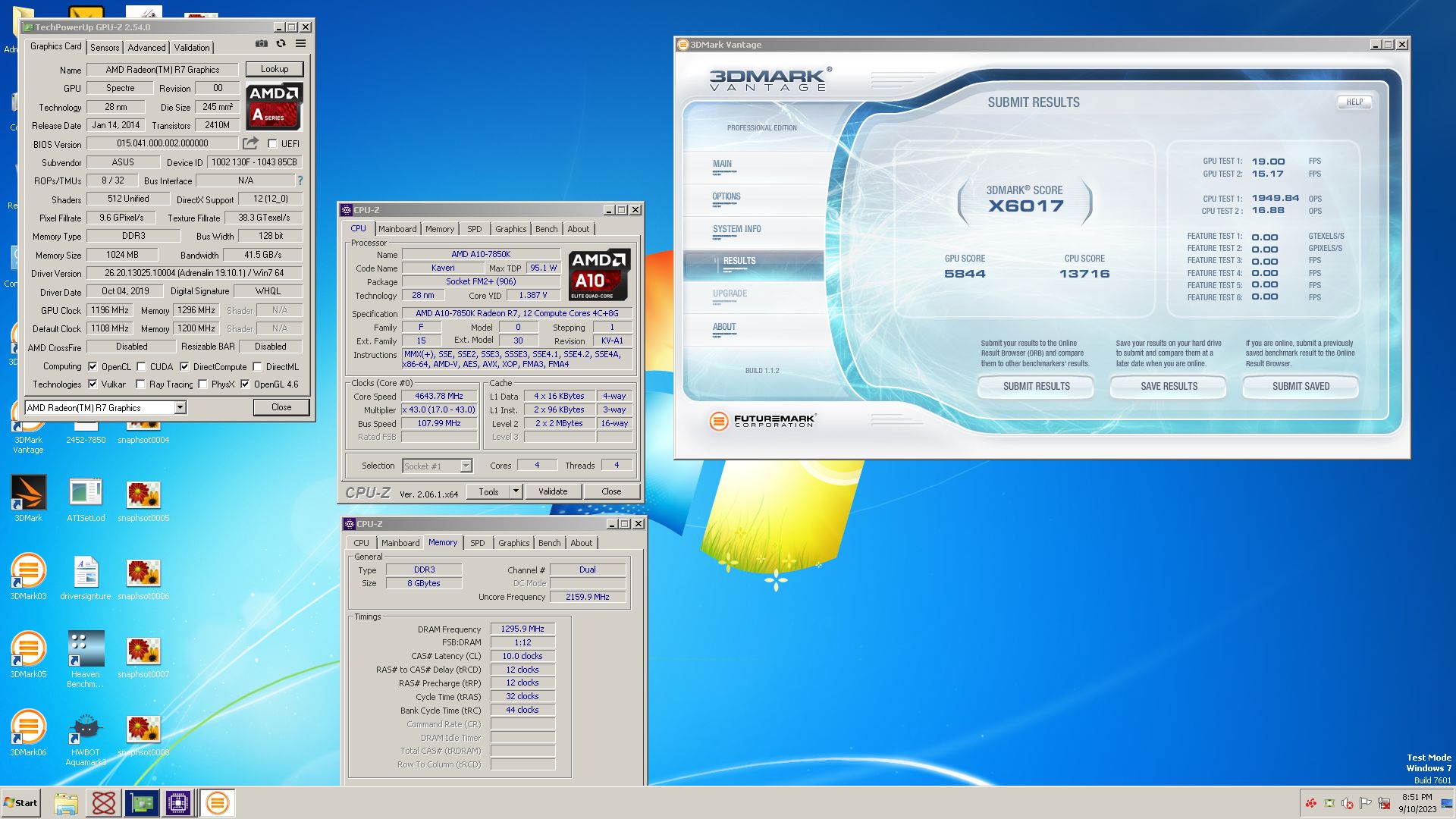The image size is (1456, 819).
Task: Click Windows Explorer taskbar icon
Action: 66,803
